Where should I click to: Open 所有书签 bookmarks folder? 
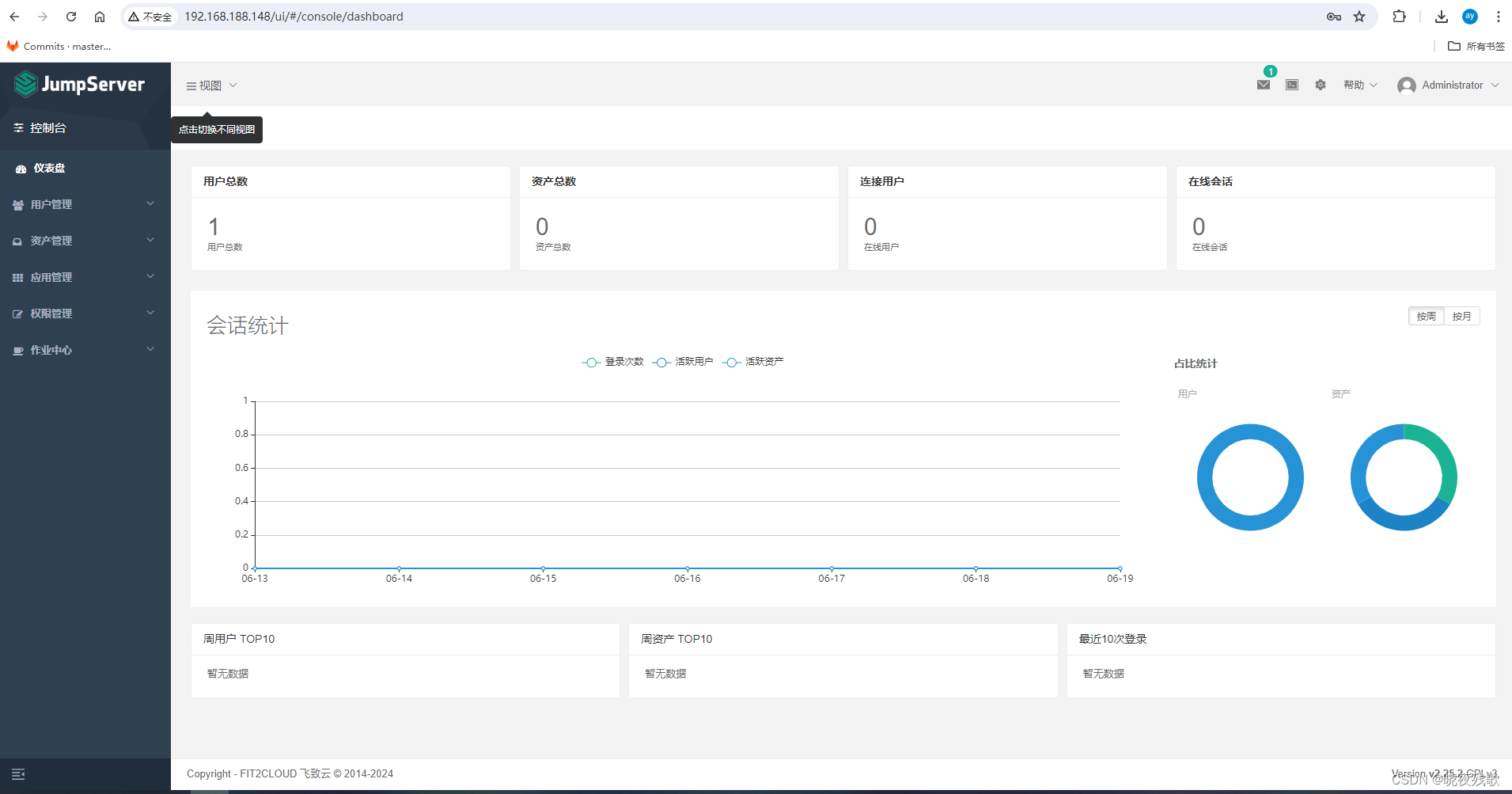(x=1476, y=47)
